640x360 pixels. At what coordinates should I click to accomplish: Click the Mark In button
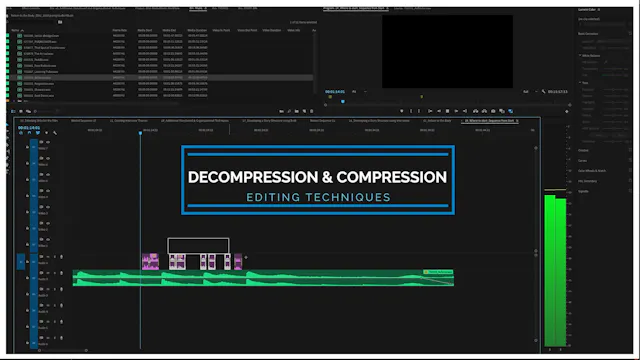[411, 111]
